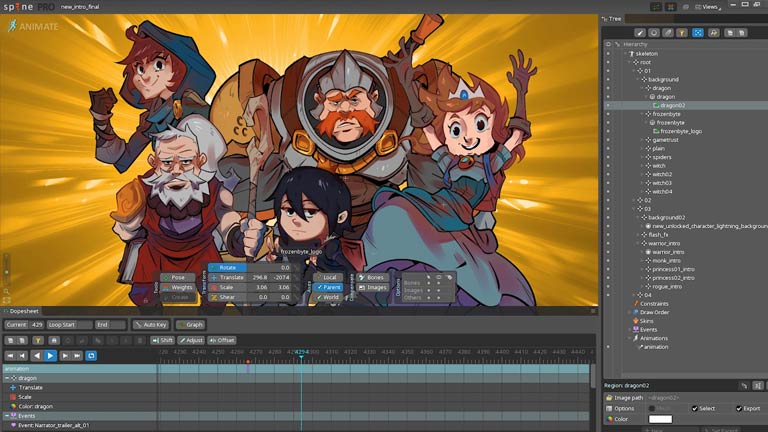768x432 pixels.
Task: Click the dopesheet lock rows icon
Action: click(54, 340)
